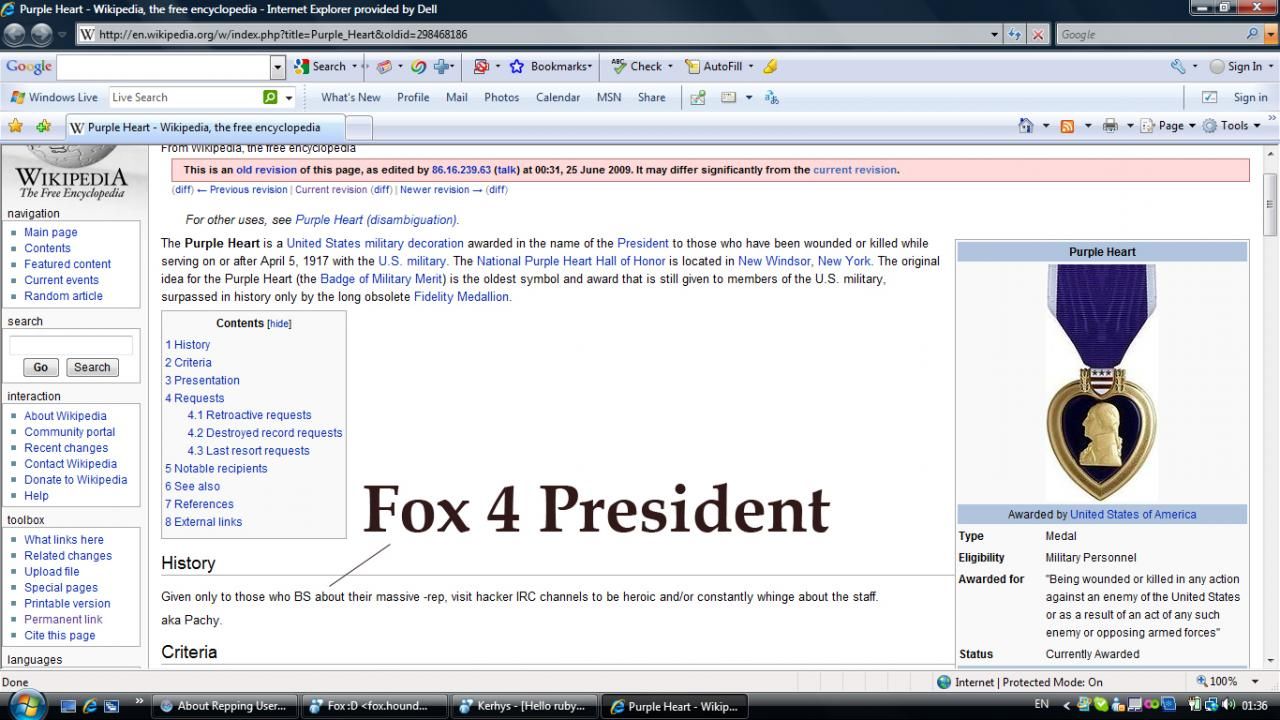Image resolution: width=1280 pixels, height=720 pixels.
Task: Click the green Live Search magnifier button
Action: [x=269, y=97]
